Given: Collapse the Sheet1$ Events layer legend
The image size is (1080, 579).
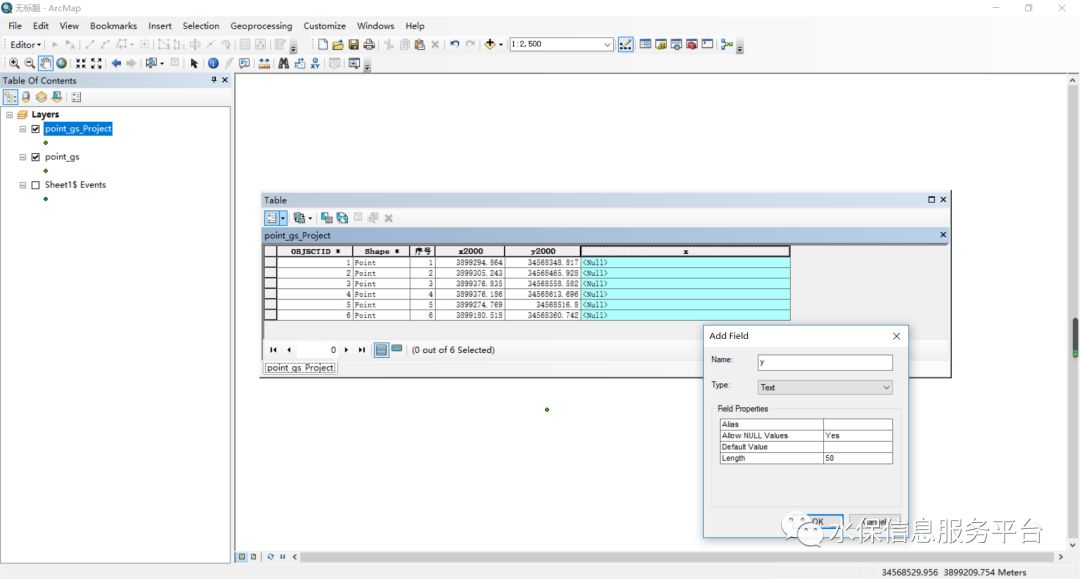Looking at the screenshot, I should click(x=23, y=185).
